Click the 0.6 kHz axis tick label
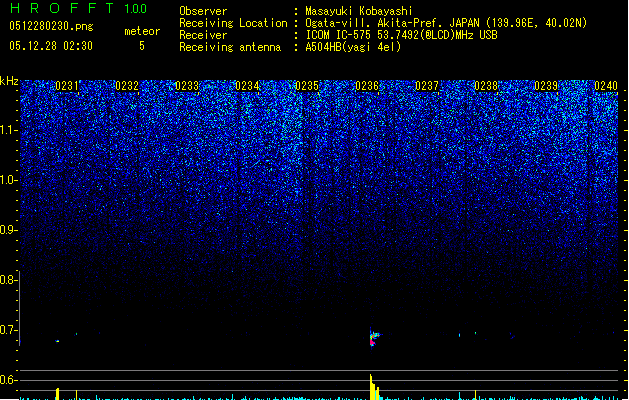The width and height of the screenshot is (629, 400). (x=8, y=380)
